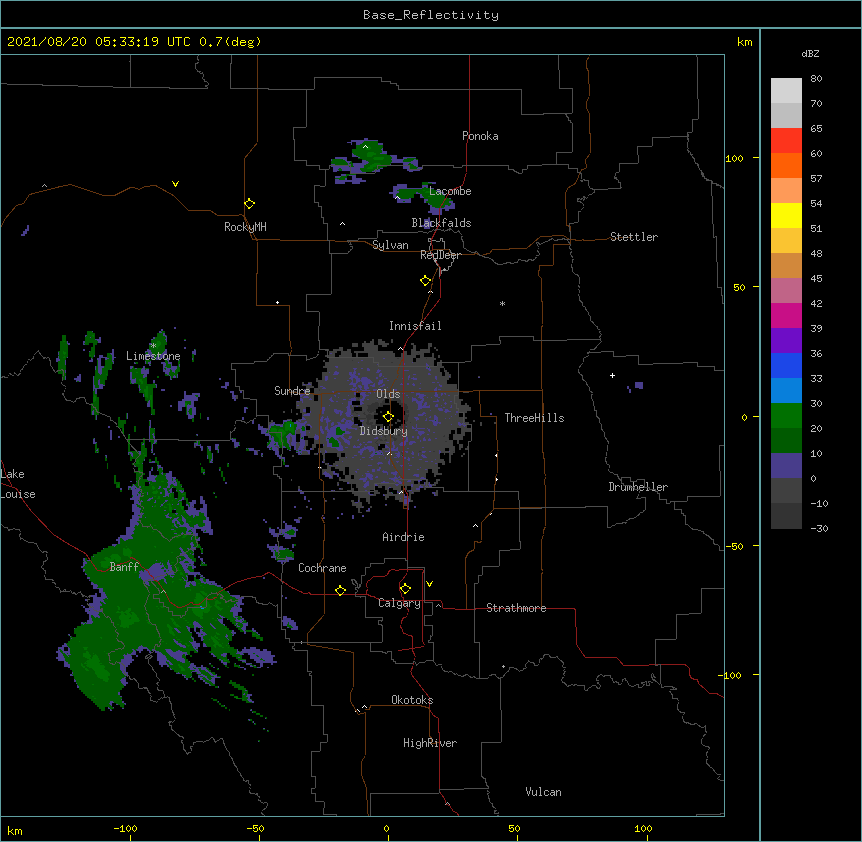Viewport: 862px width, 842px height.
Task: Click the ThreeHills town label
Action: (534, 418)
